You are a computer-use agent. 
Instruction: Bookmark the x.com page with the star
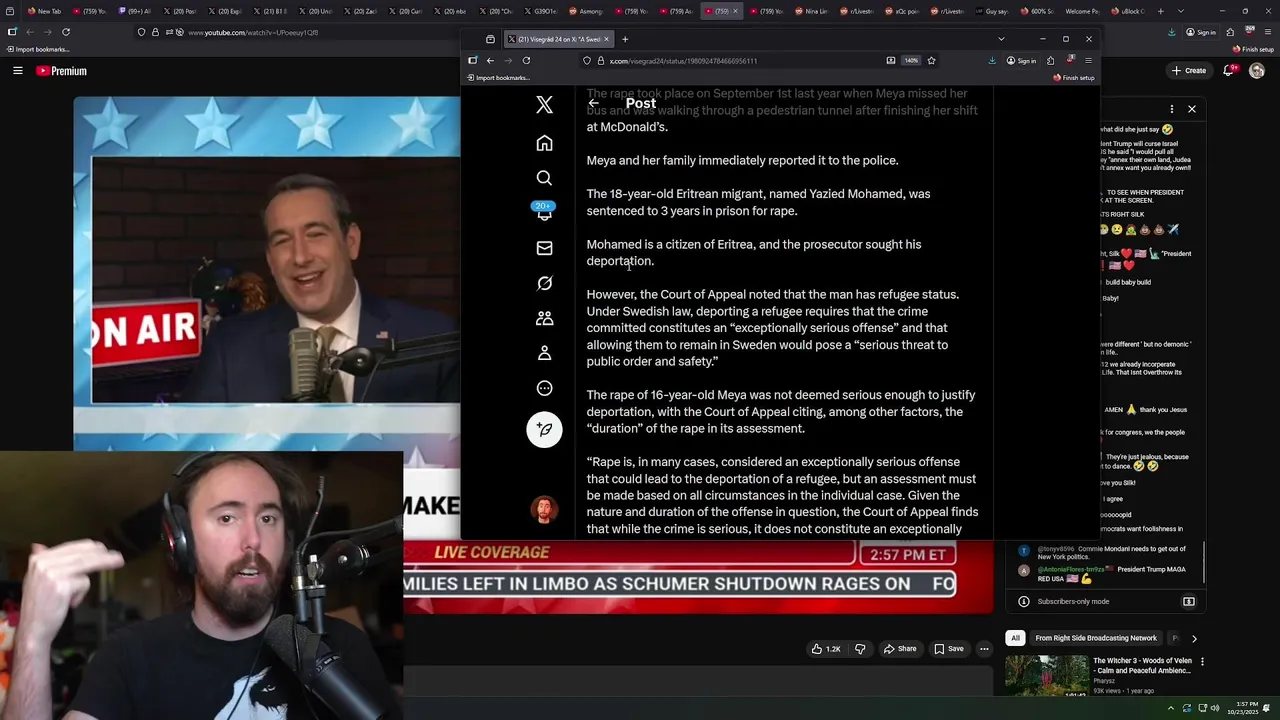click(x=931, y=60)
